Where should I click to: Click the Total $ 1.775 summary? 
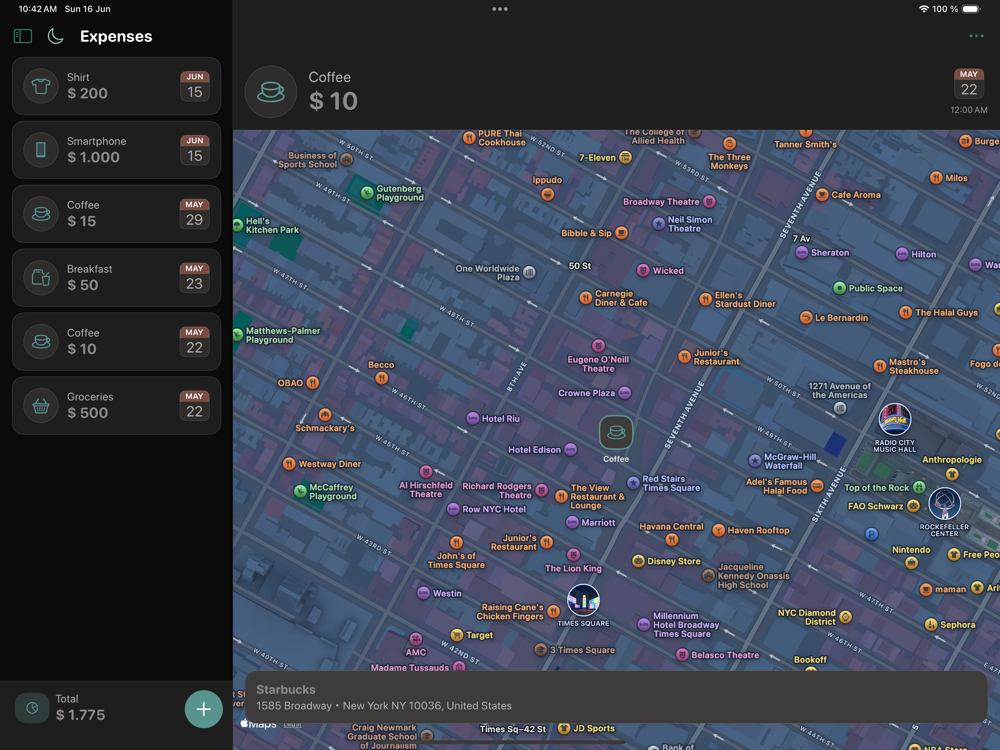point(80,708)
